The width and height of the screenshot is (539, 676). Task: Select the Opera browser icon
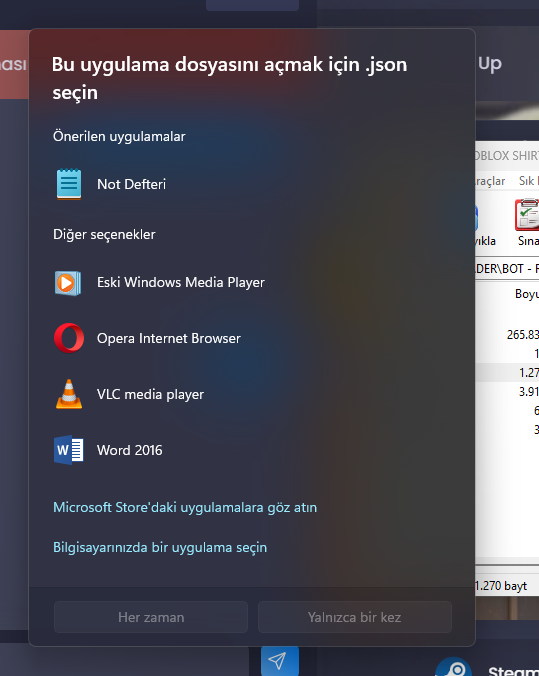[x=69, y=338]
